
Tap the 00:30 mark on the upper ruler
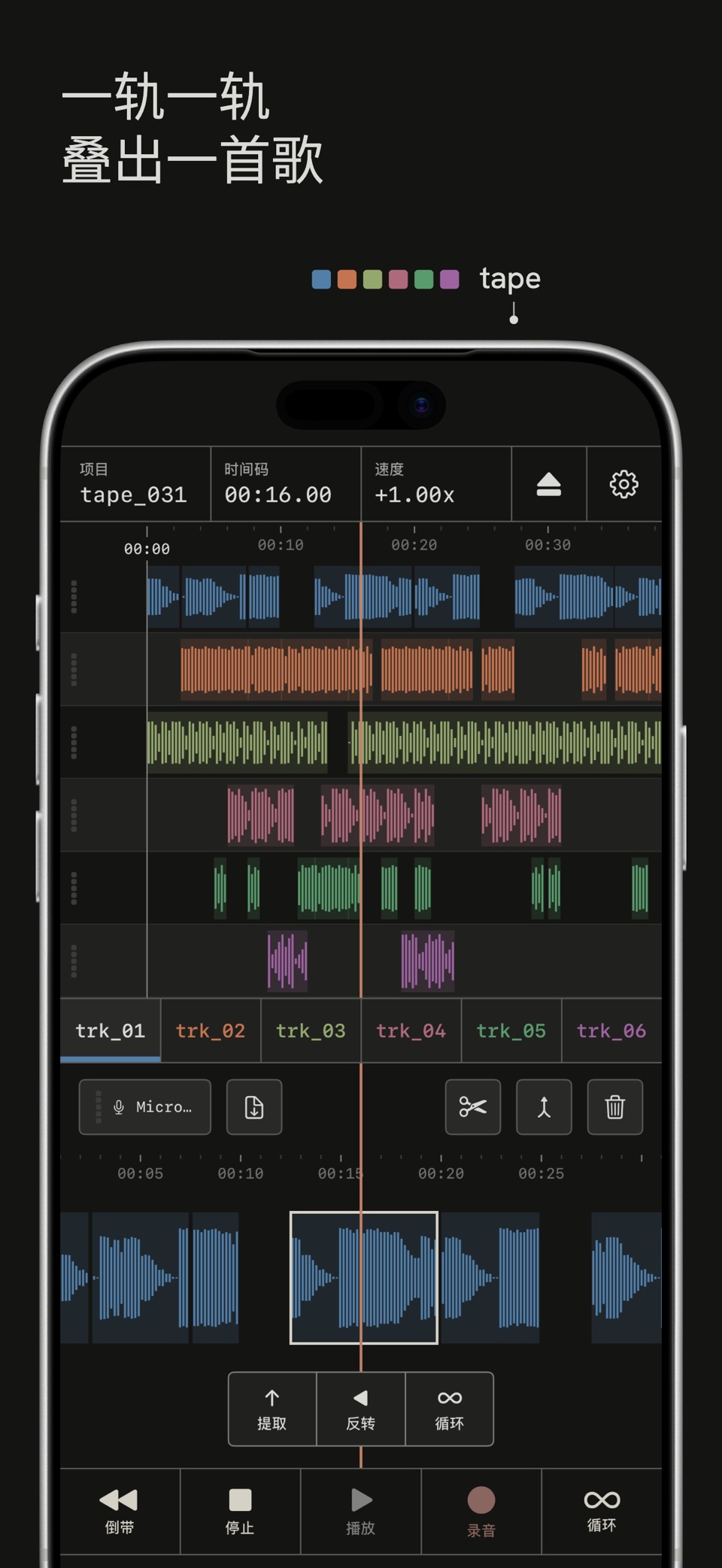tap(548, 544)
